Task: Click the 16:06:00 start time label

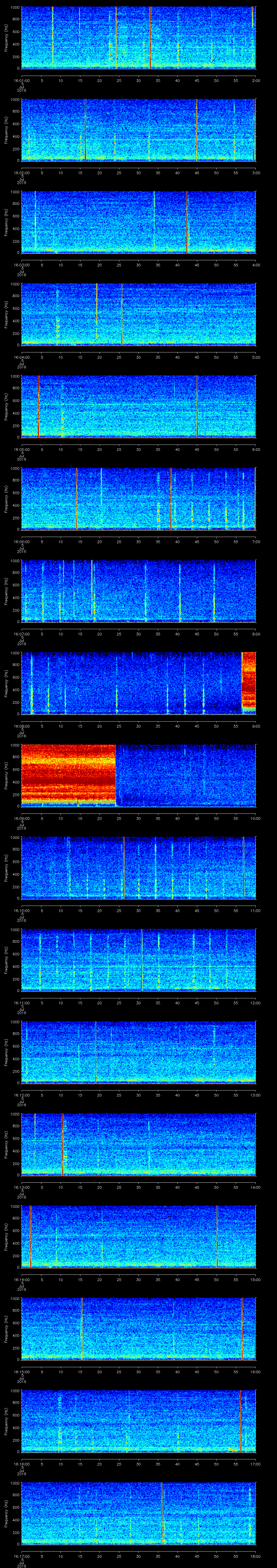Action: [x=21, y=542]
